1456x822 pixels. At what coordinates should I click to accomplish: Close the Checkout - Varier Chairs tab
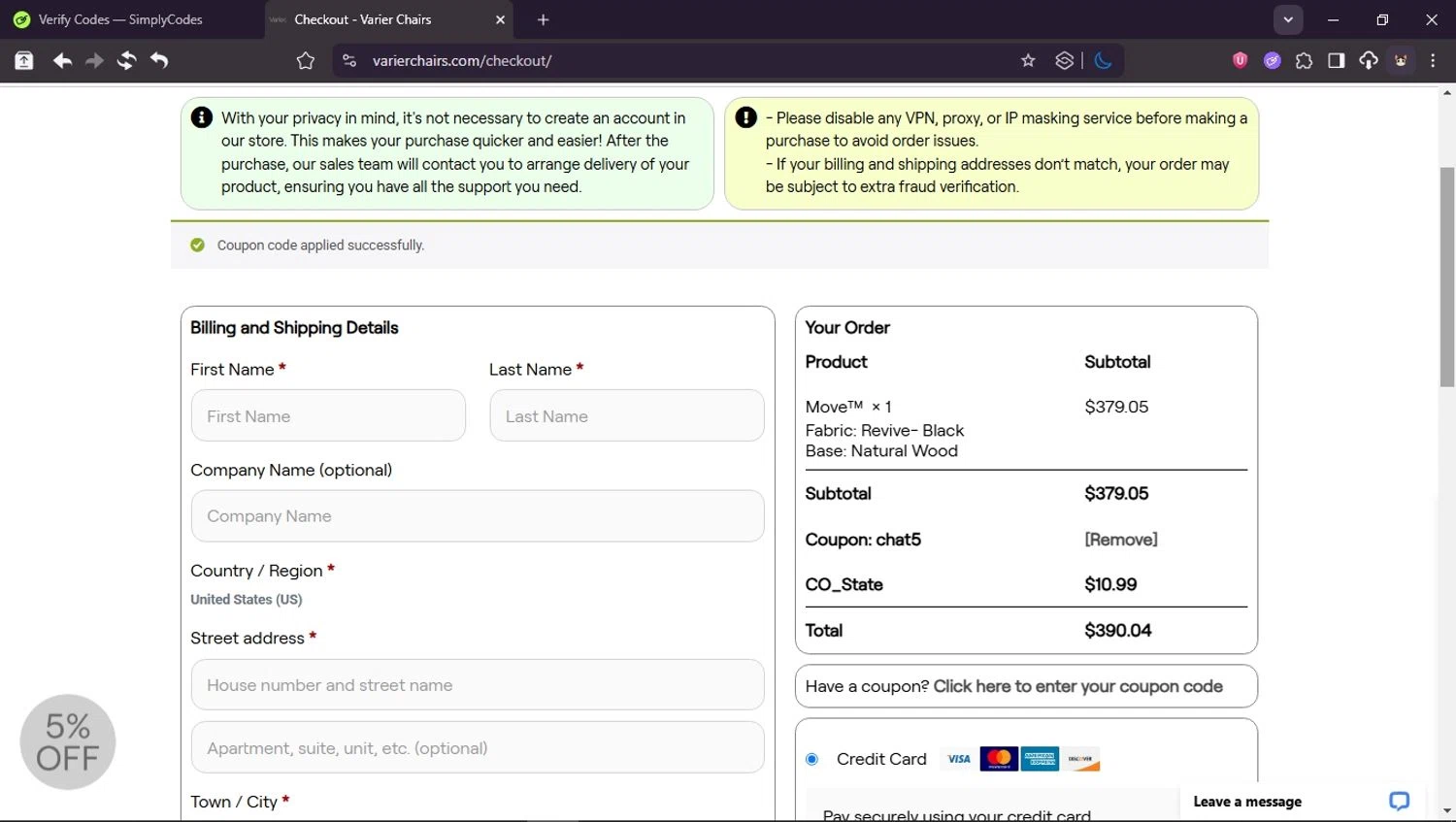500,19
